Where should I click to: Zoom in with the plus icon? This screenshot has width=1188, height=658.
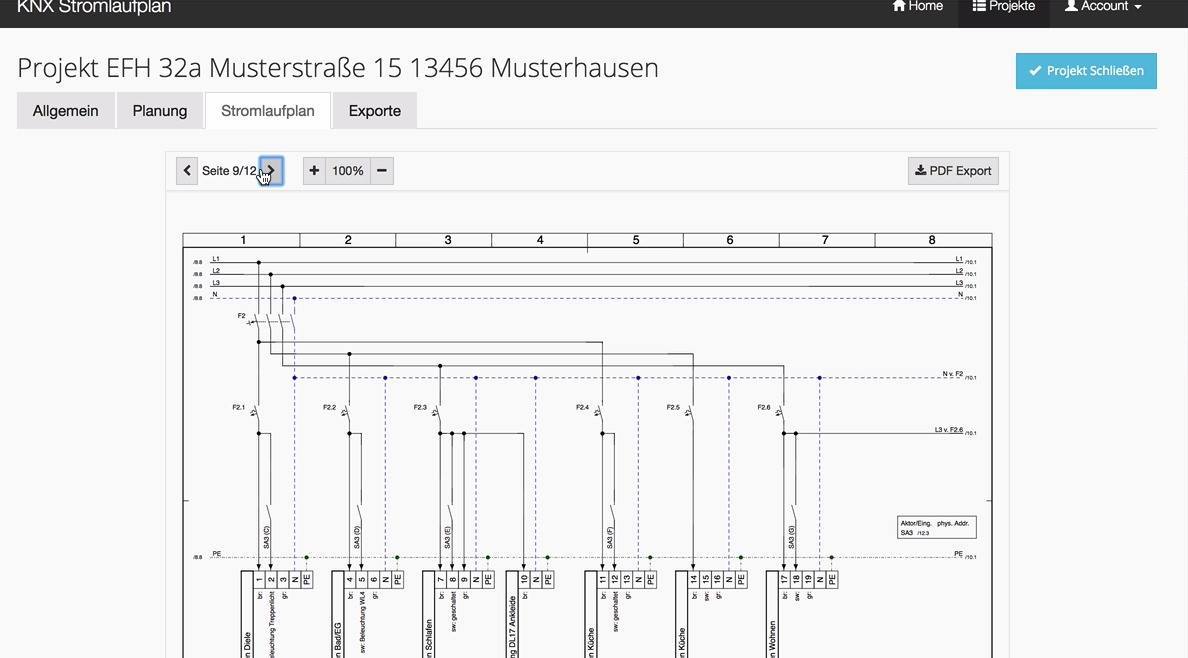314,171
